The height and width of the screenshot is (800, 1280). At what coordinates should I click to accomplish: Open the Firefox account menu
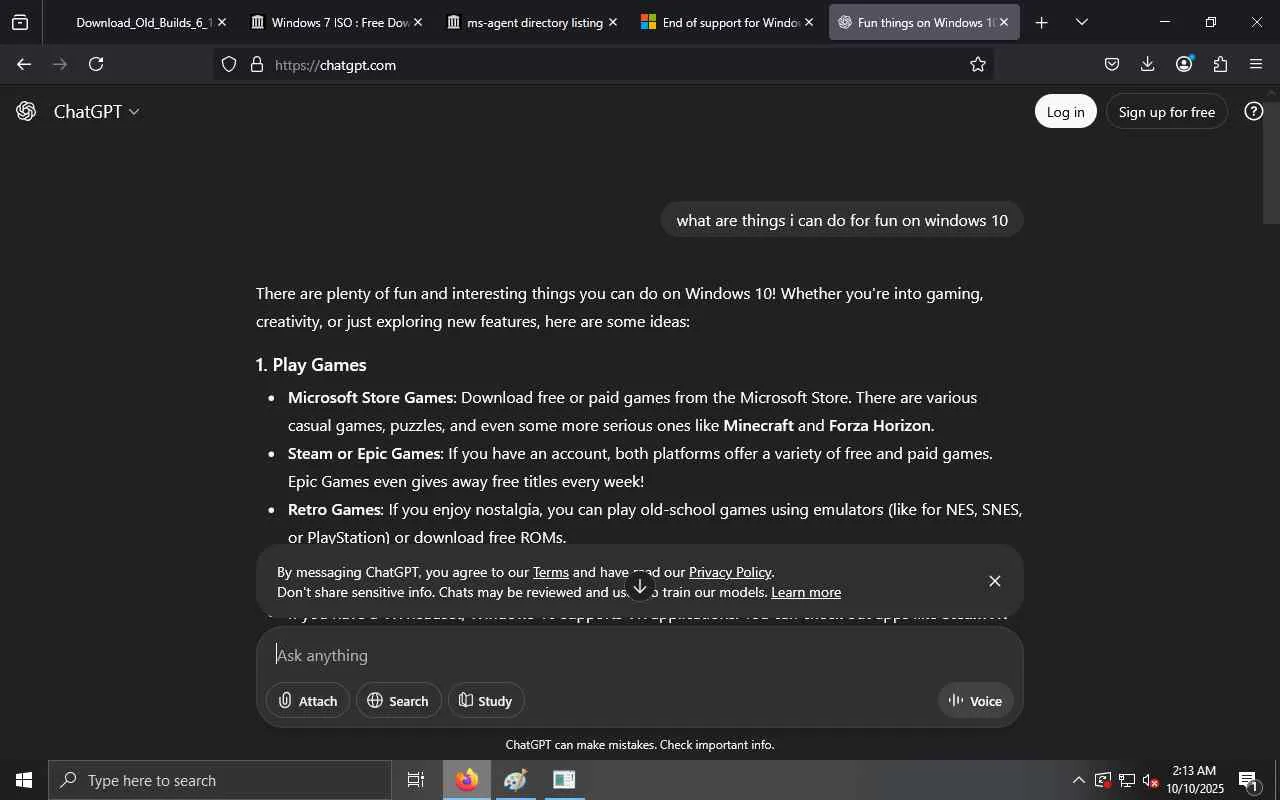click(1185, 65)
